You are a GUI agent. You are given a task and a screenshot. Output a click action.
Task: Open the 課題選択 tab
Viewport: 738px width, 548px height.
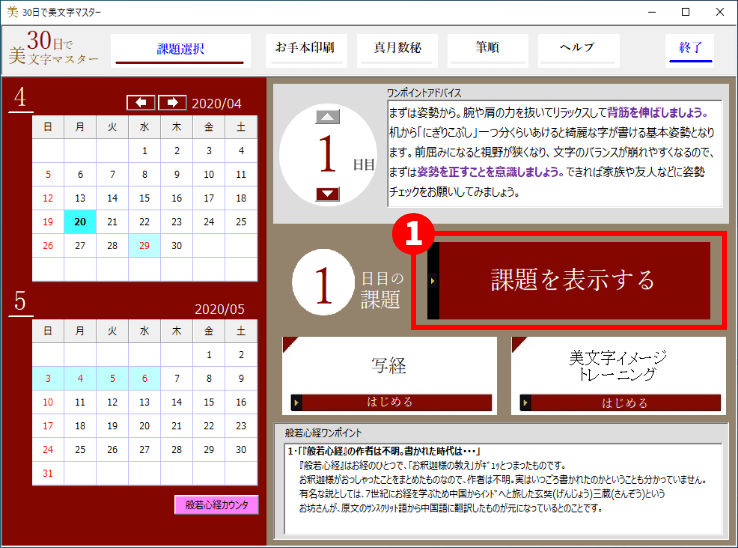[x=181, y=48]
